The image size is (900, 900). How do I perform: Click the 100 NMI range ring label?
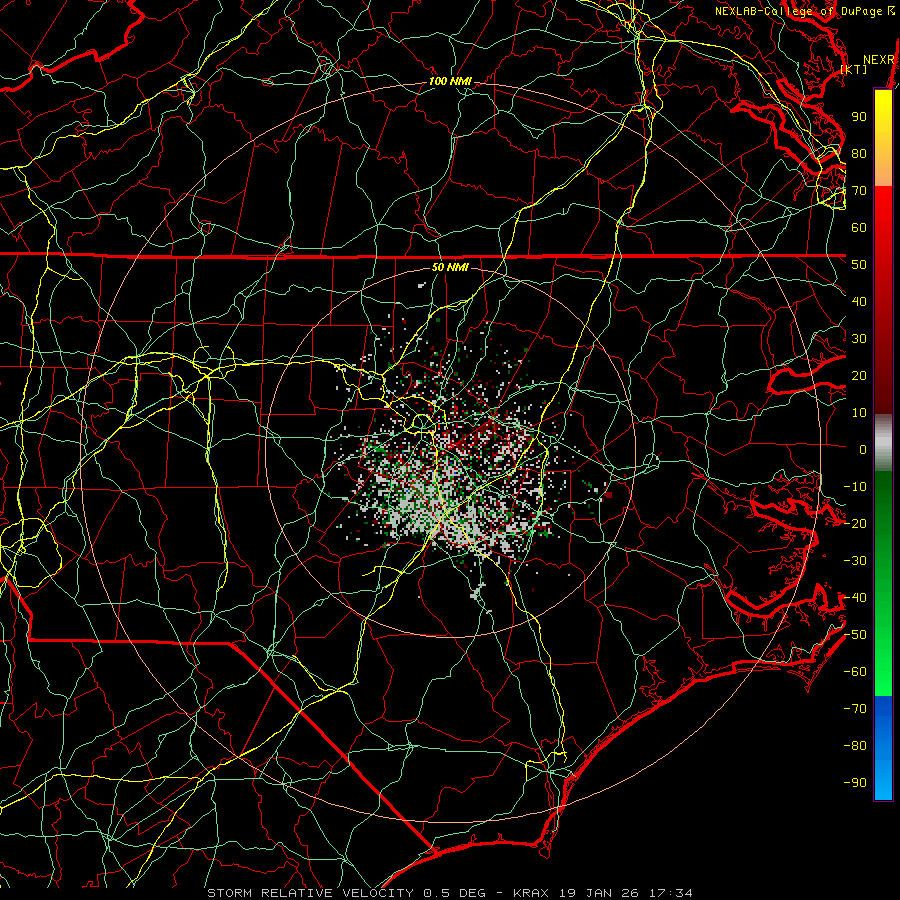pos(450,82)
